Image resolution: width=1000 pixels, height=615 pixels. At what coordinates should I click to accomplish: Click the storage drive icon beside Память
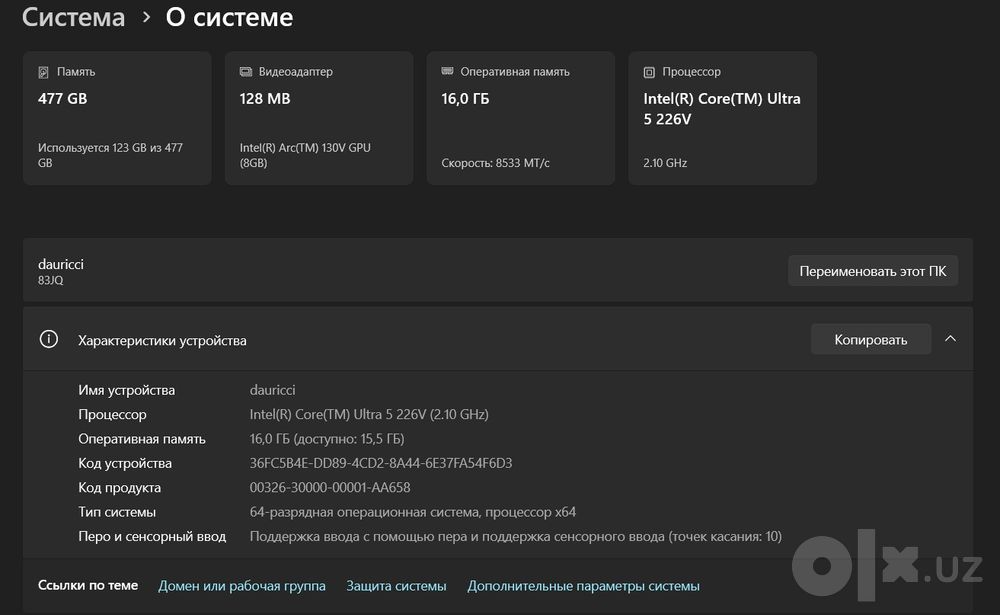click(x=43, y=72)
